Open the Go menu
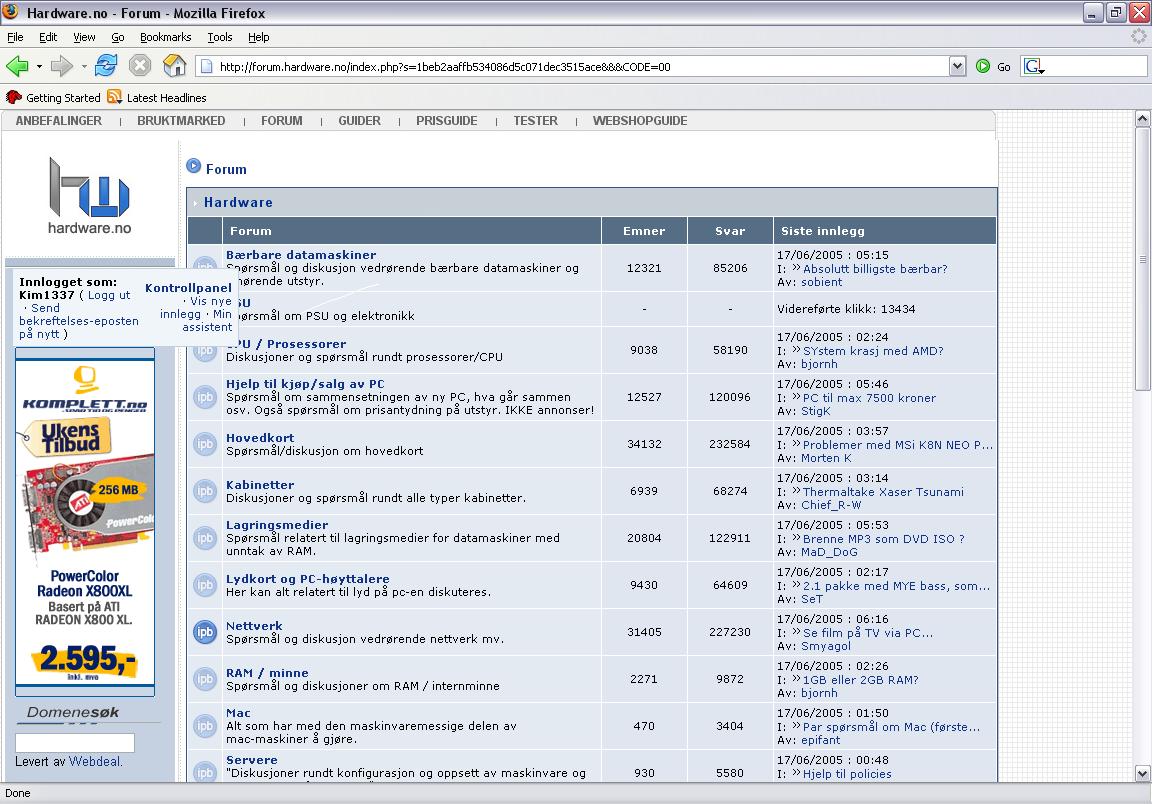The image size is (1155, 804). (x=118, y=37)
